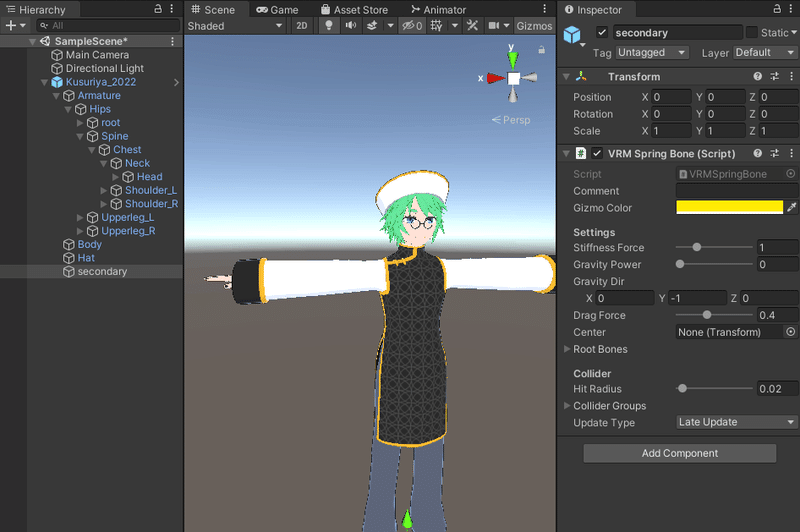Image resolution: width=800 pixels, height=532 pixels.
Task: Switch to the Asset Store tab
Action: pos(355,10)
